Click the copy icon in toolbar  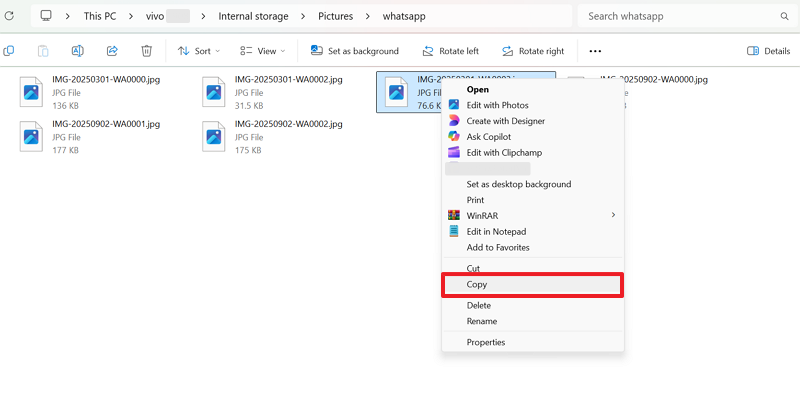click(9, 51)
